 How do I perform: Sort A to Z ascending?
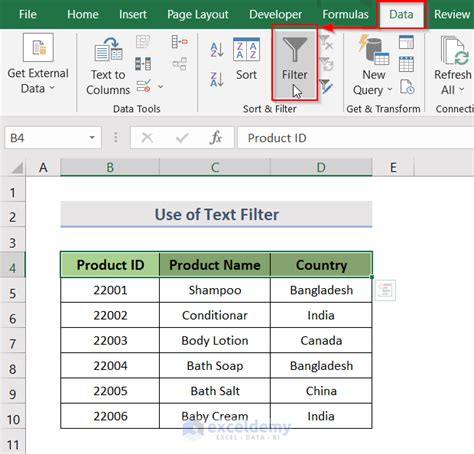[217, 50]
